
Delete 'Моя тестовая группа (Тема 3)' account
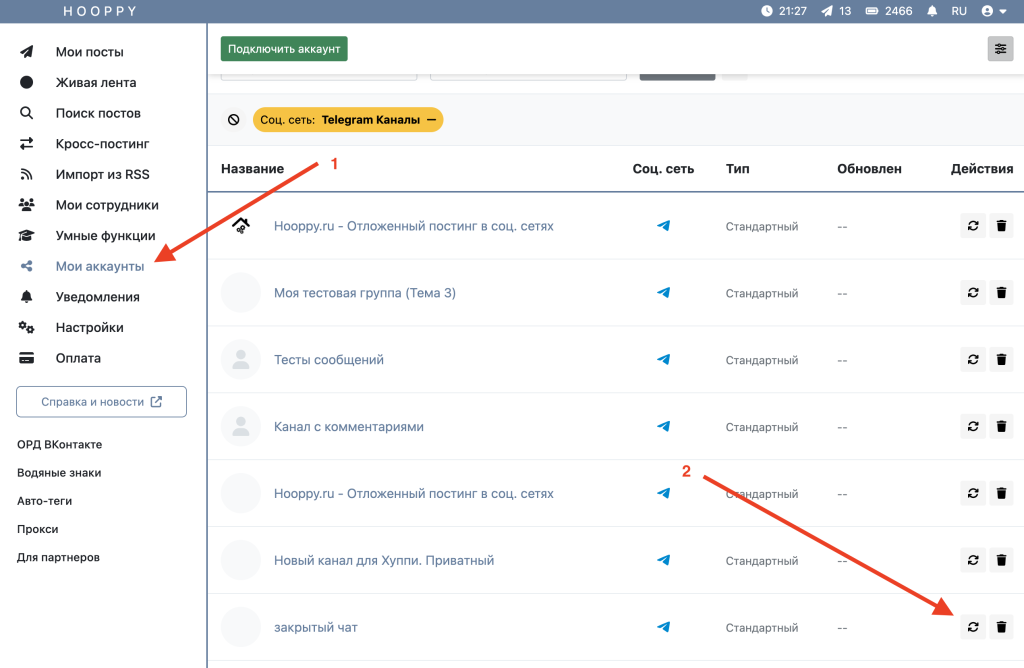tap(1001, 293)
